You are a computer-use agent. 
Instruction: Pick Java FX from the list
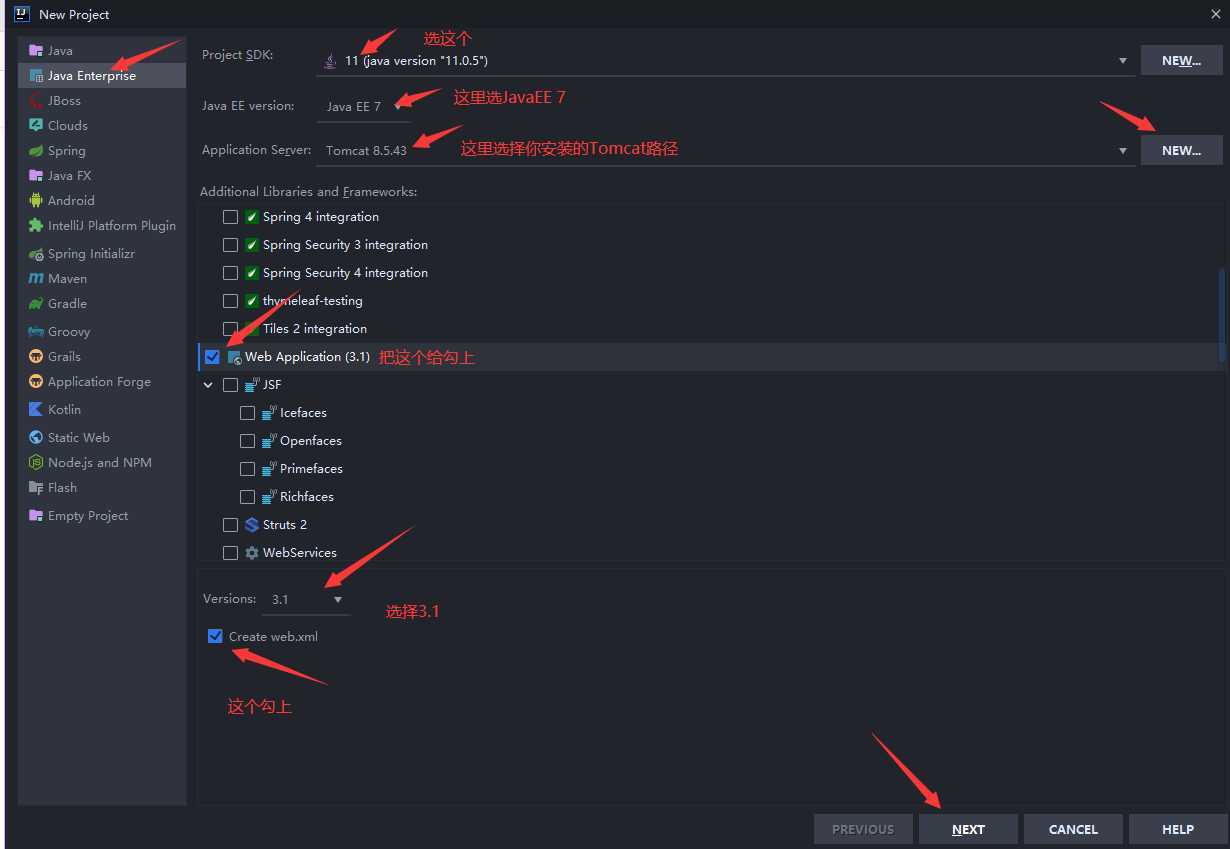coord(102,175)
